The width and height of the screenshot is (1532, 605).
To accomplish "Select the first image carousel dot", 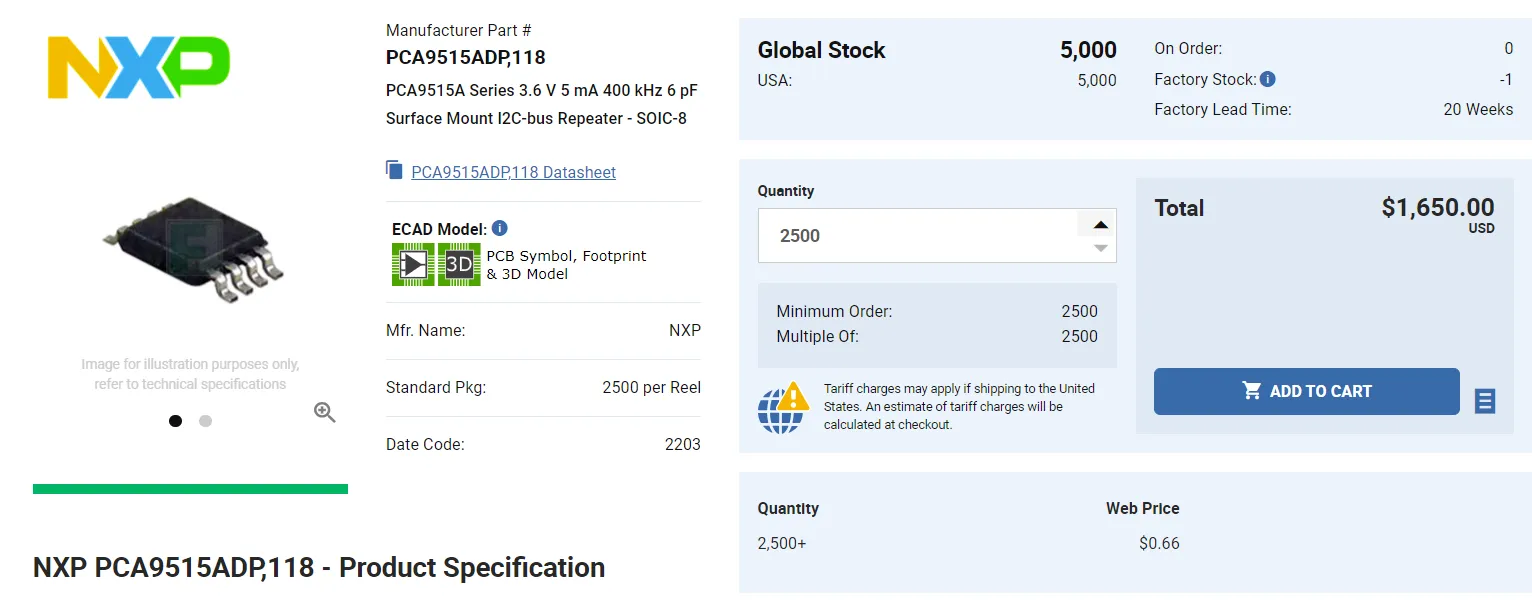I will [x=175, y=421].
